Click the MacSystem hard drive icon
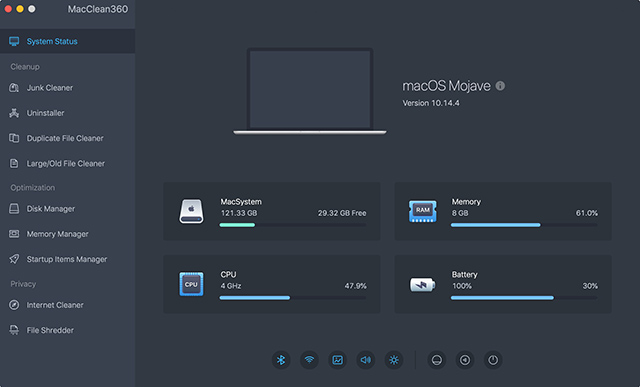 tap(191, 211)
